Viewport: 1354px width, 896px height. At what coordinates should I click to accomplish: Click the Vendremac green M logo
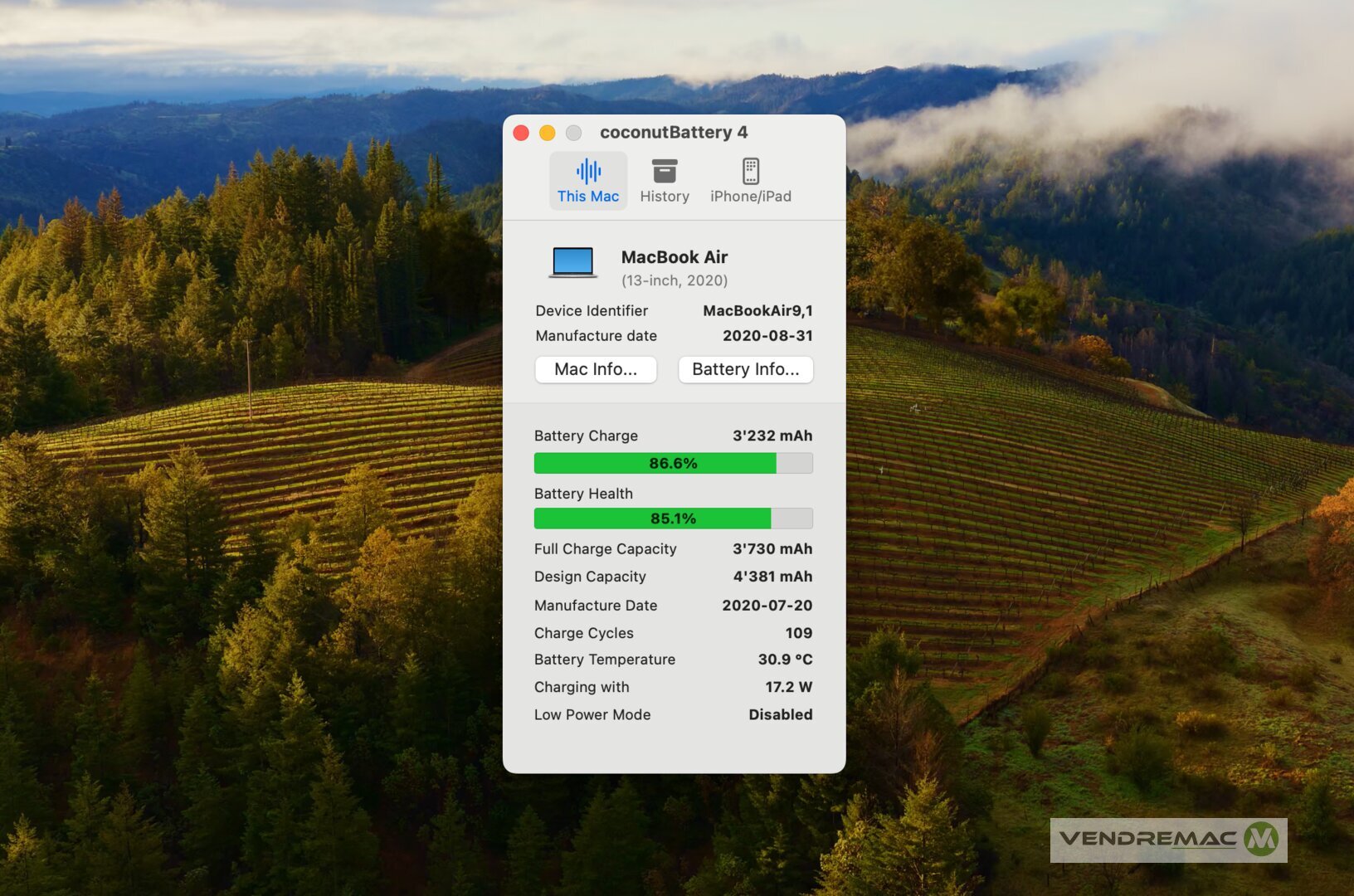(x=1262, y=840)
